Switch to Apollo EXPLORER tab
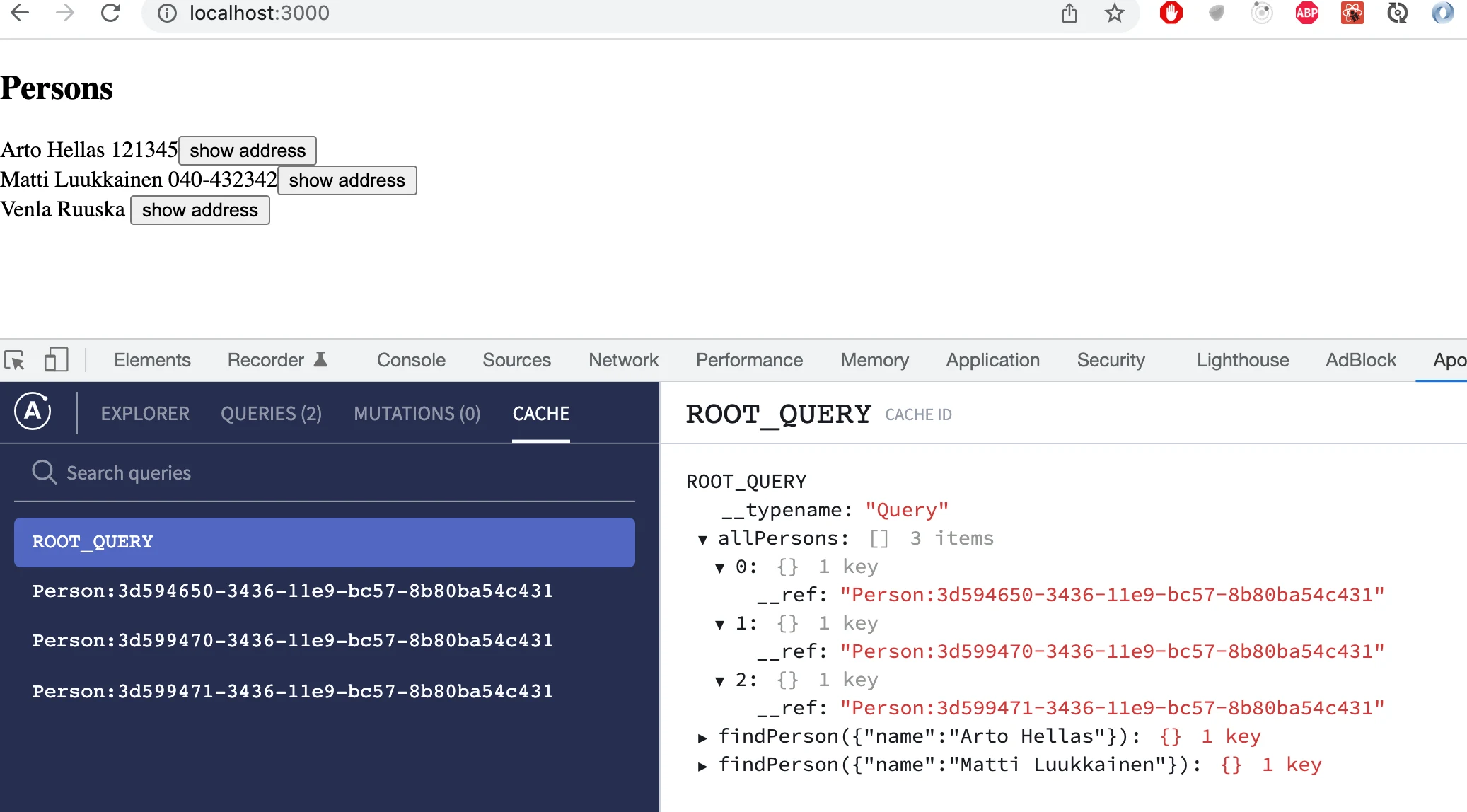 [x=145, y=414]
